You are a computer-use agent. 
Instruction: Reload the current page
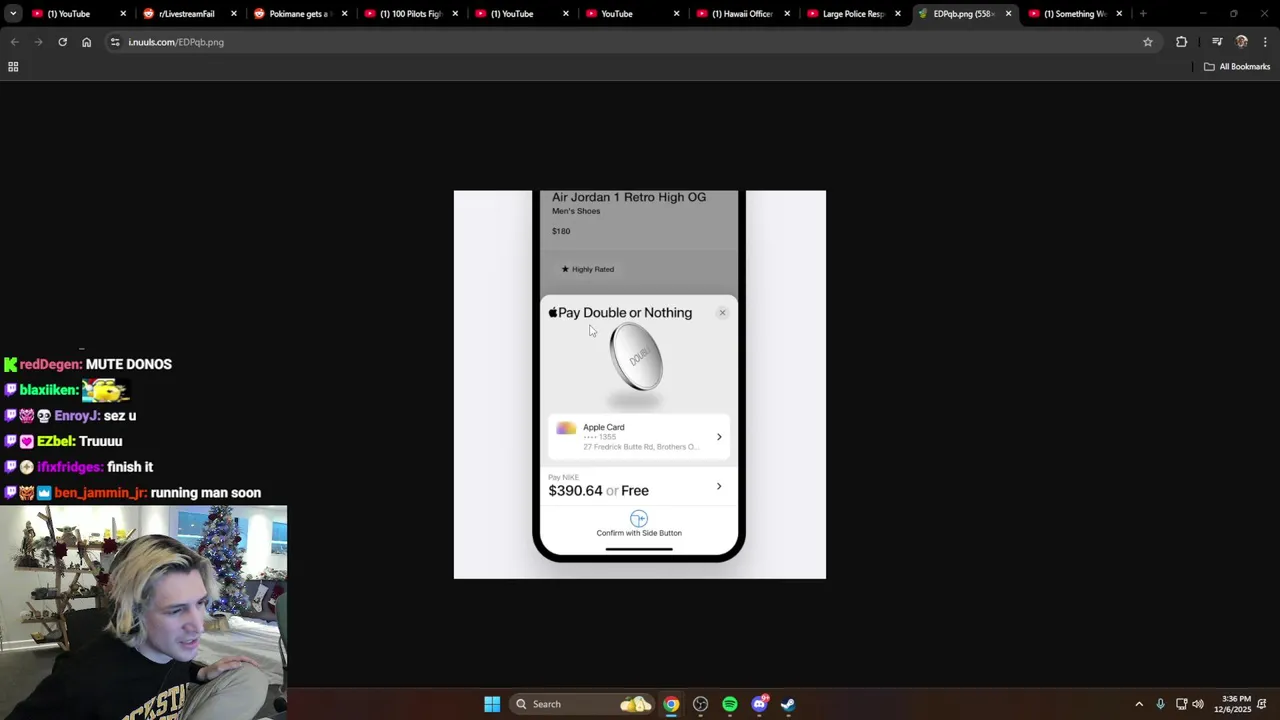tap(62, 42)
